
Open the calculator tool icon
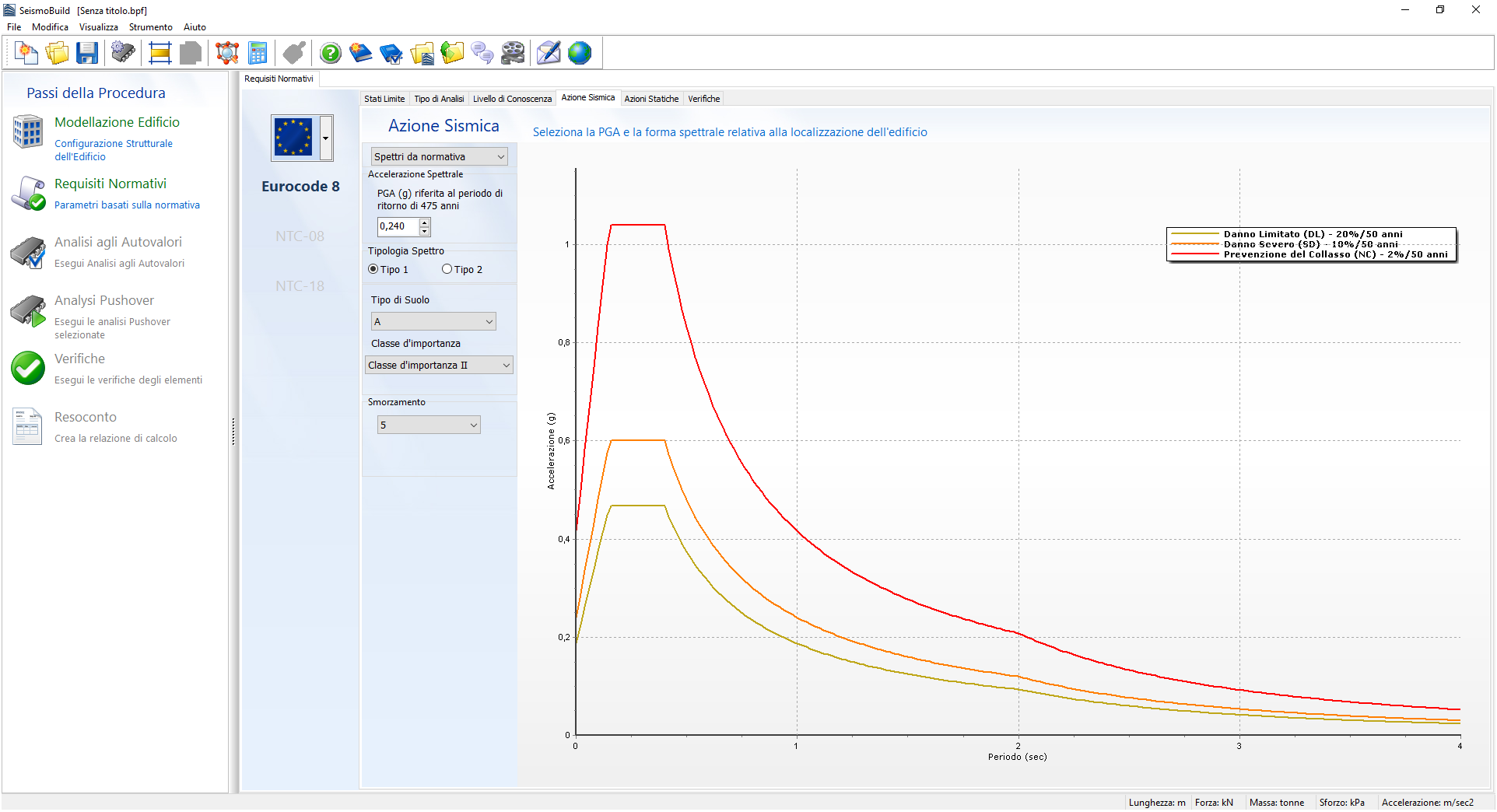(258, 53)
